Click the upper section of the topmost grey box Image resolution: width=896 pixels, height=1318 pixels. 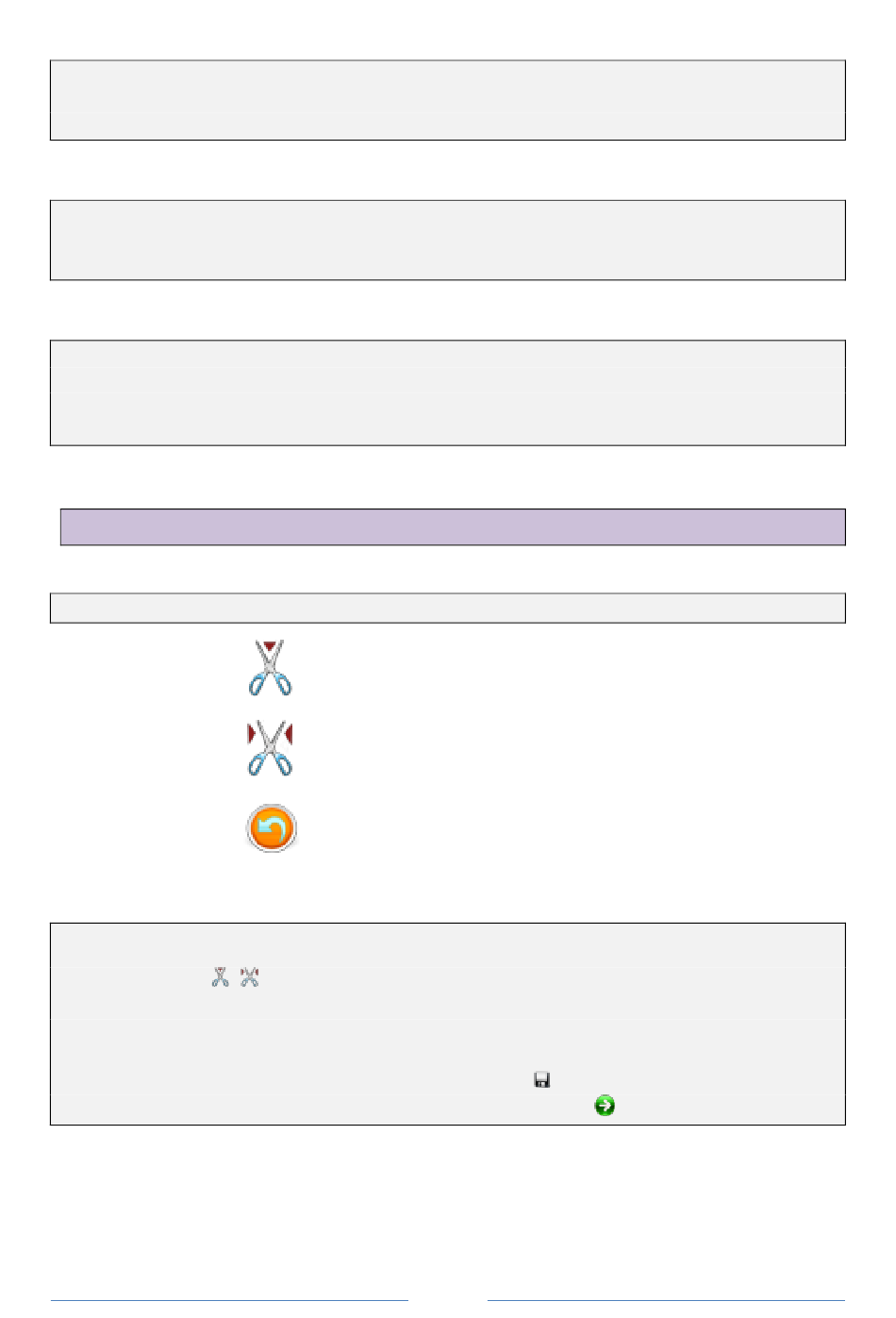tap(447, 86)
